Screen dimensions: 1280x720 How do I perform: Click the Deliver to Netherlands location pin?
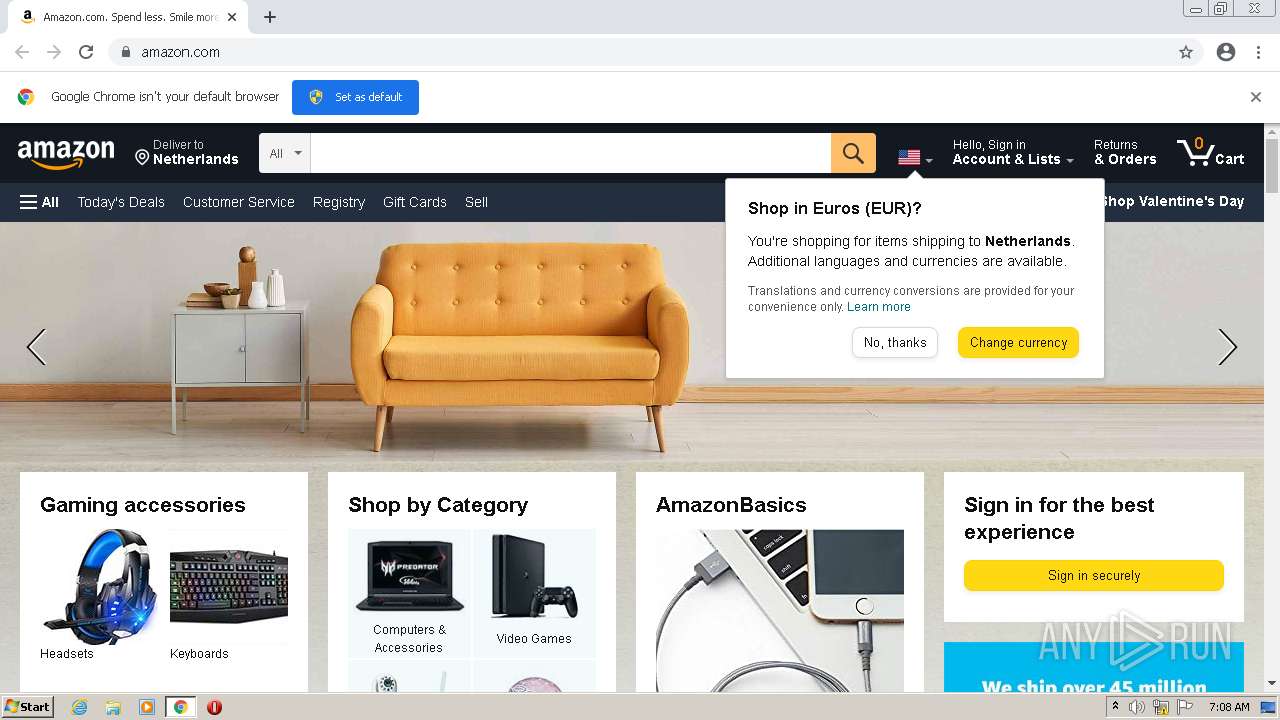(142, 157)
